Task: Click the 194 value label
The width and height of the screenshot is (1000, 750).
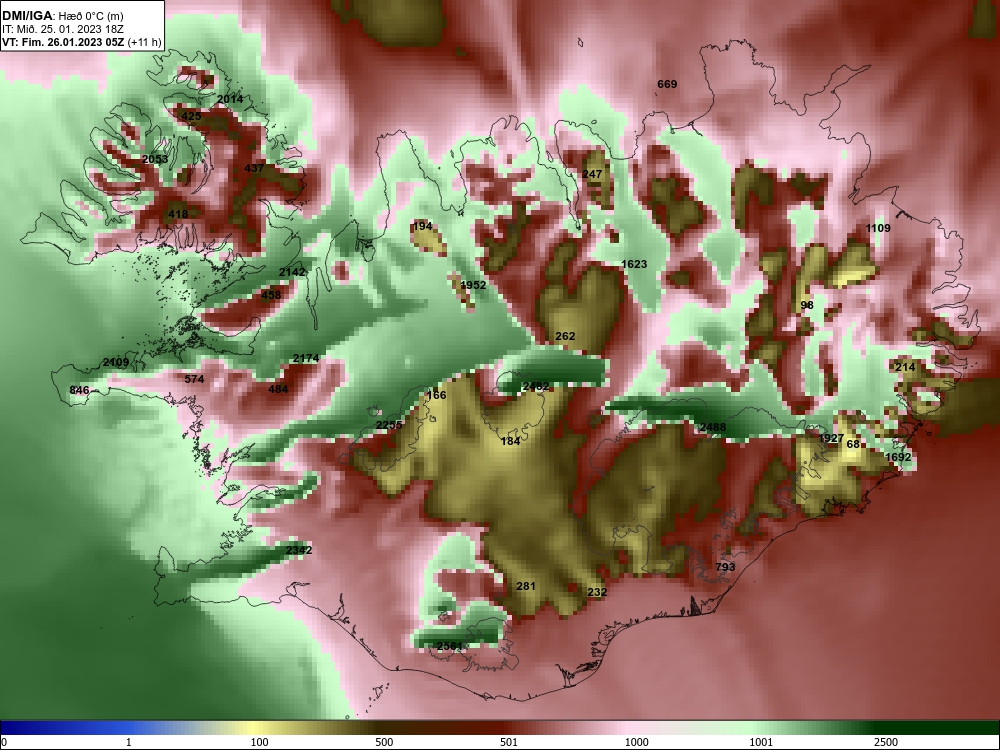Action: coord(423,226)
